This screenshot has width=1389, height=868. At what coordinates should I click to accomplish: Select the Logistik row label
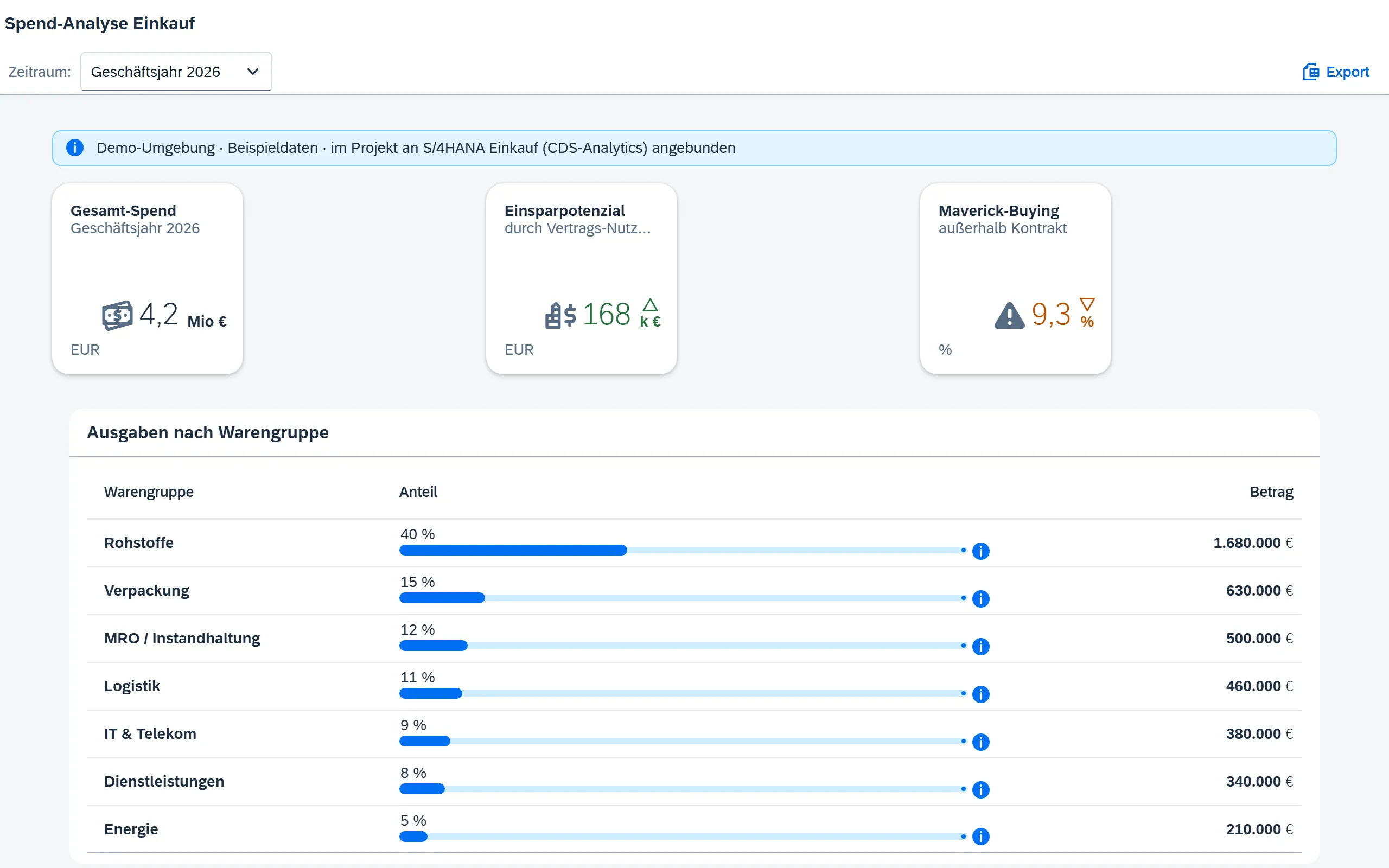pos(132,686)
